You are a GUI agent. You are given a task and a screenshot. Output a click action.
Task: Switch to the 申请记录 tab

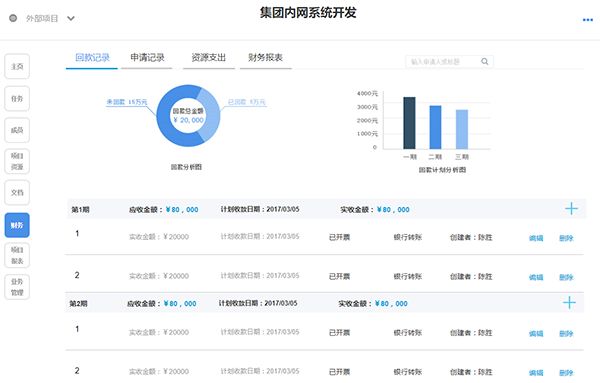click(x=147, y=58)
